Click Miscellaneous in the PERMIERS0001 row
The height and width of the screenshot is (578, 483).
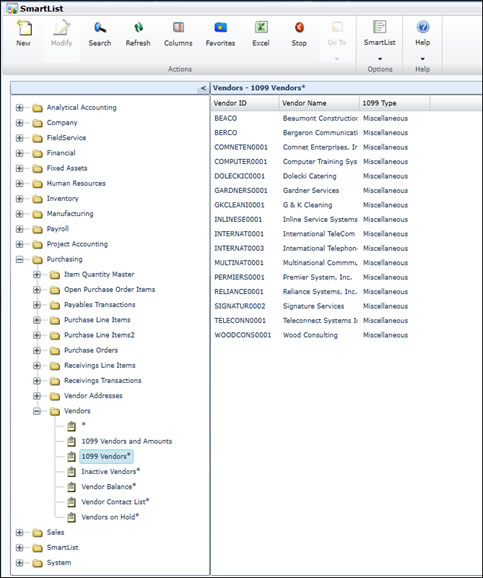[x=385, y=278]
